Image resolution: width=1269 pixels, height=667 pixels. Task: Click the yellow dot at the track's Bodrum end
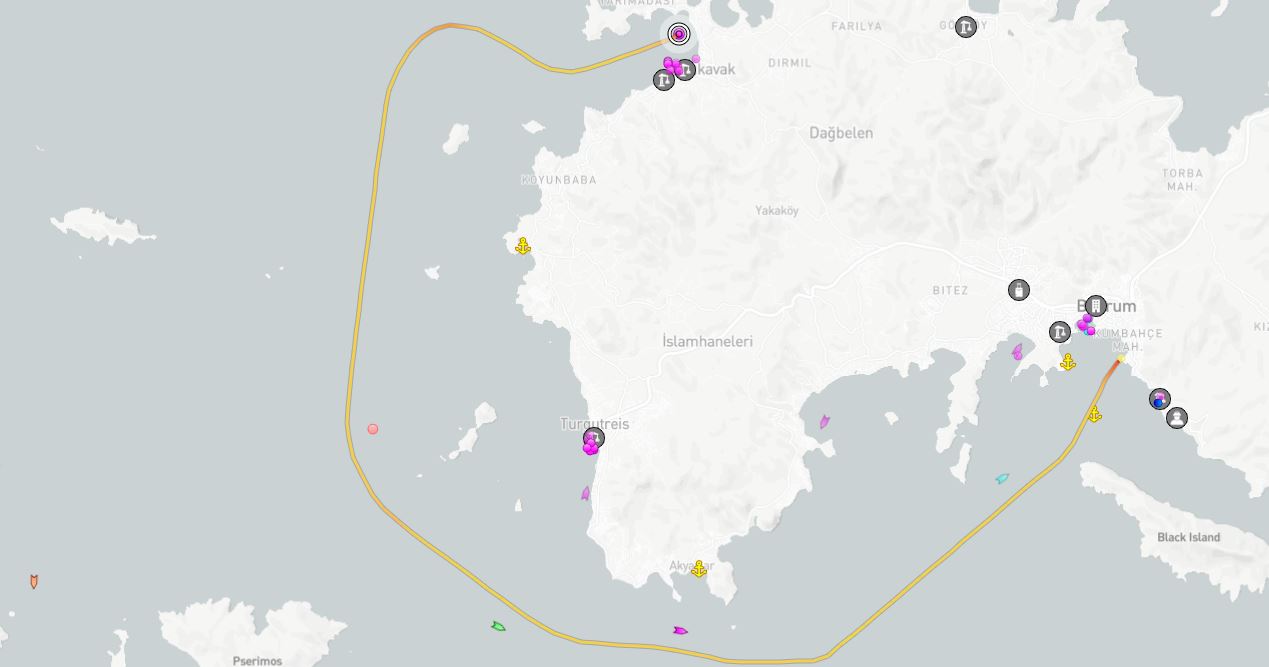point(1121,359)
